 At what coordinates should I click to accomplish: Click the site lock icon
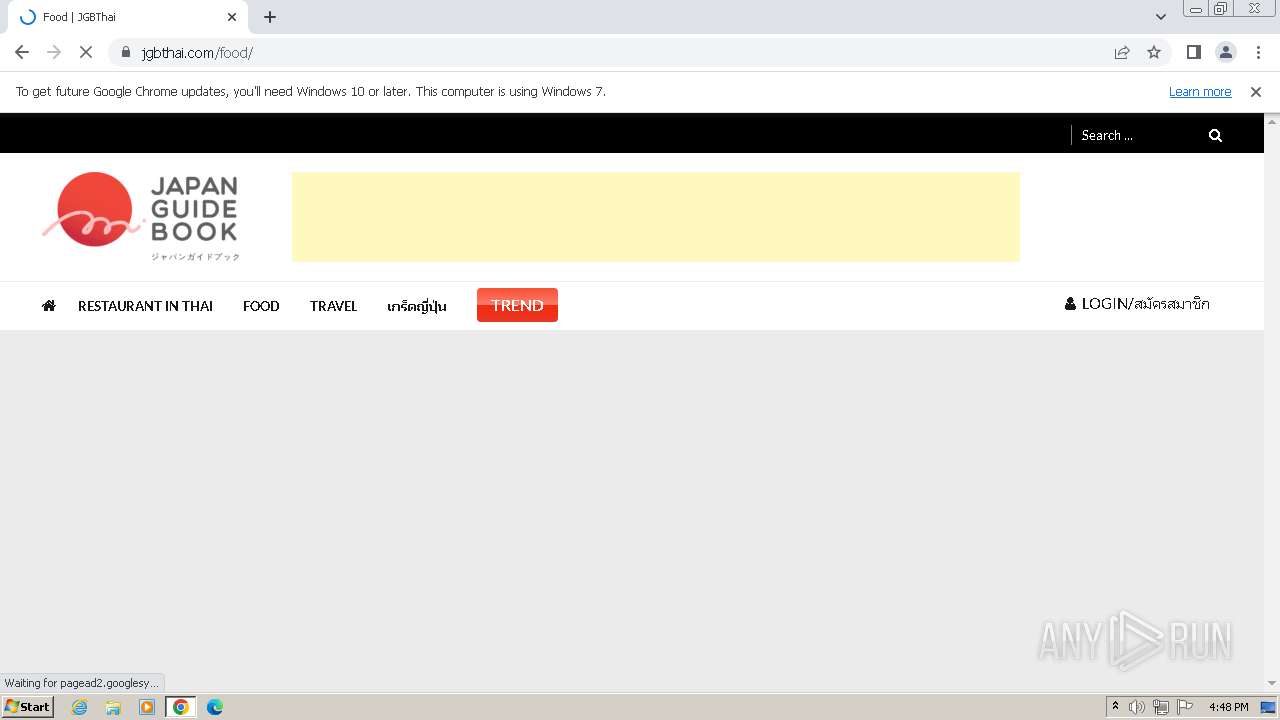pyautogui.click(x=126, y=52)
